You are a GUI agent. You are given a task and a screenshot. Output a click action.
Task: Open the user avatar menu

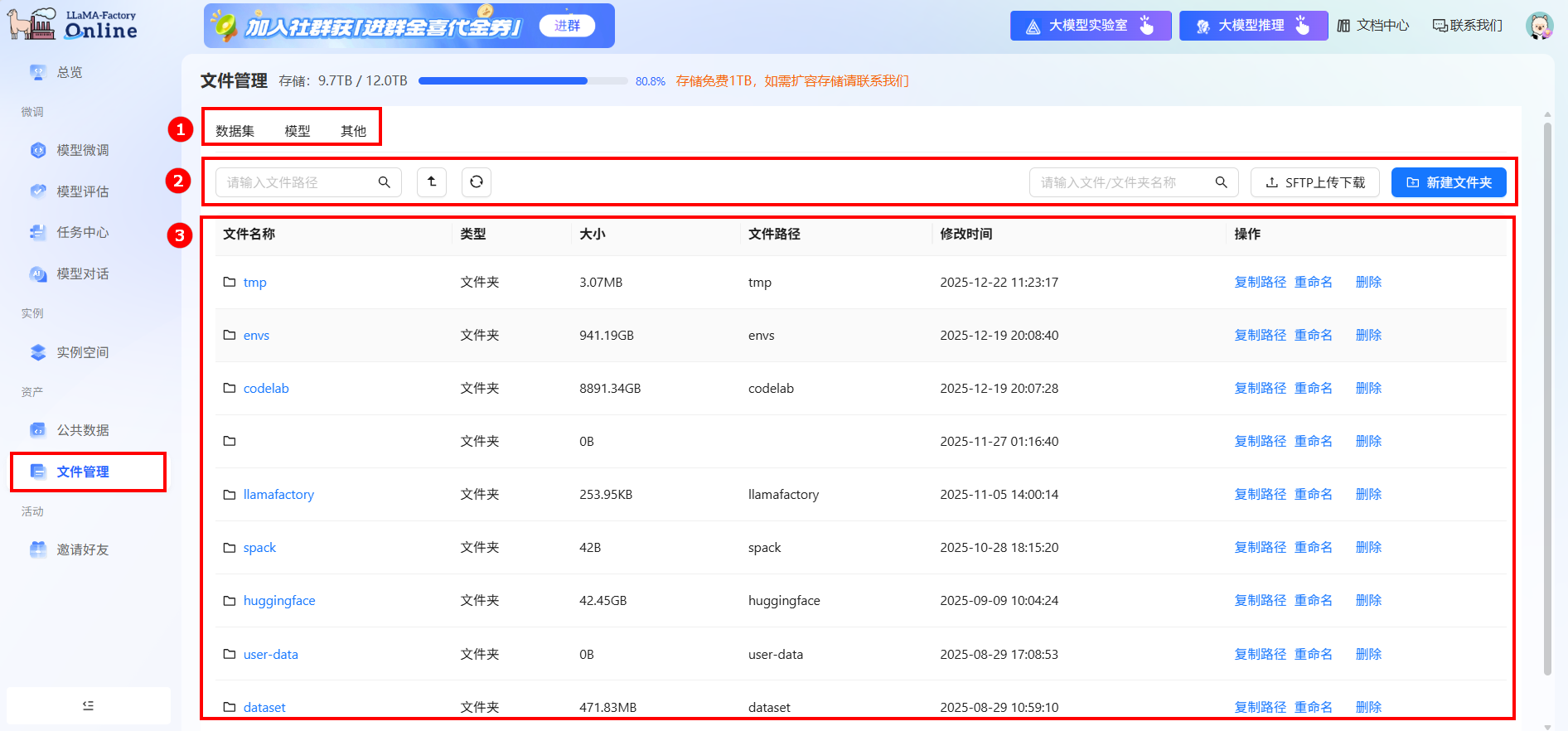[x=1540, y=26]
